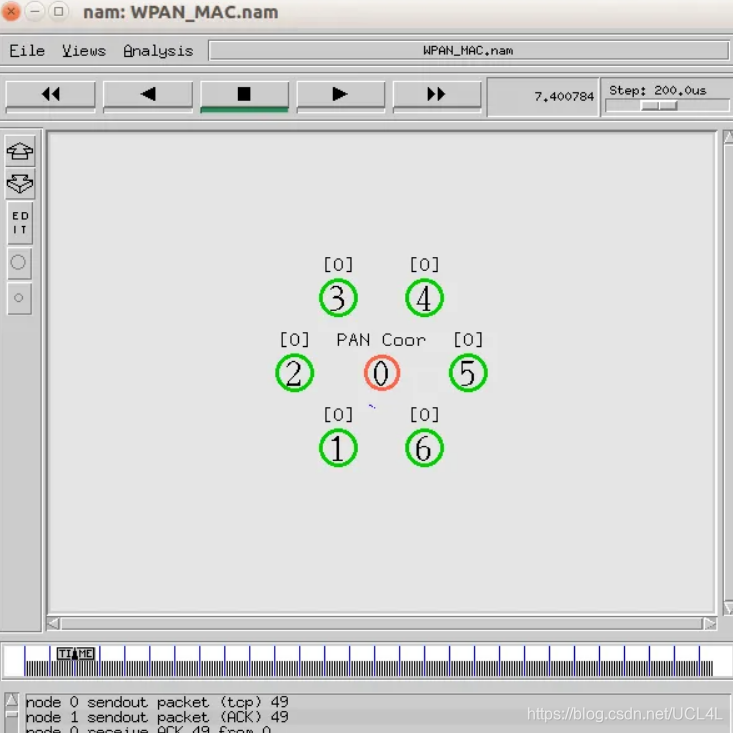The height and width of the screenshot is (733, 733).
Task: Open the Analysis menu
Action: [158, 50]
